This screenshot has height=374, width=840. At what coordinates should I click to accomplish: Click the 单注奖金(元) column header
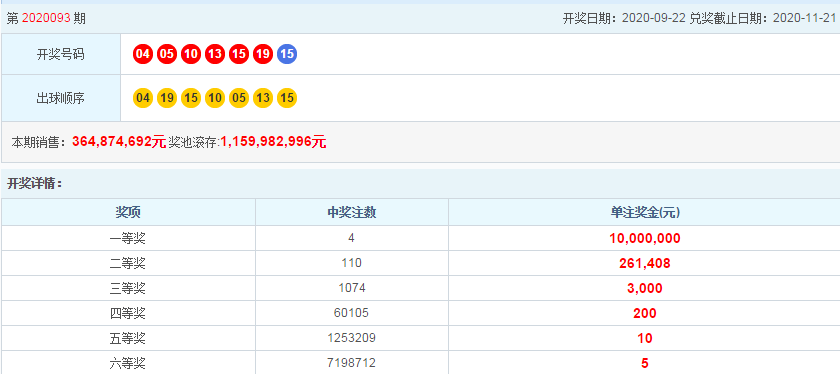pos(645,213)
